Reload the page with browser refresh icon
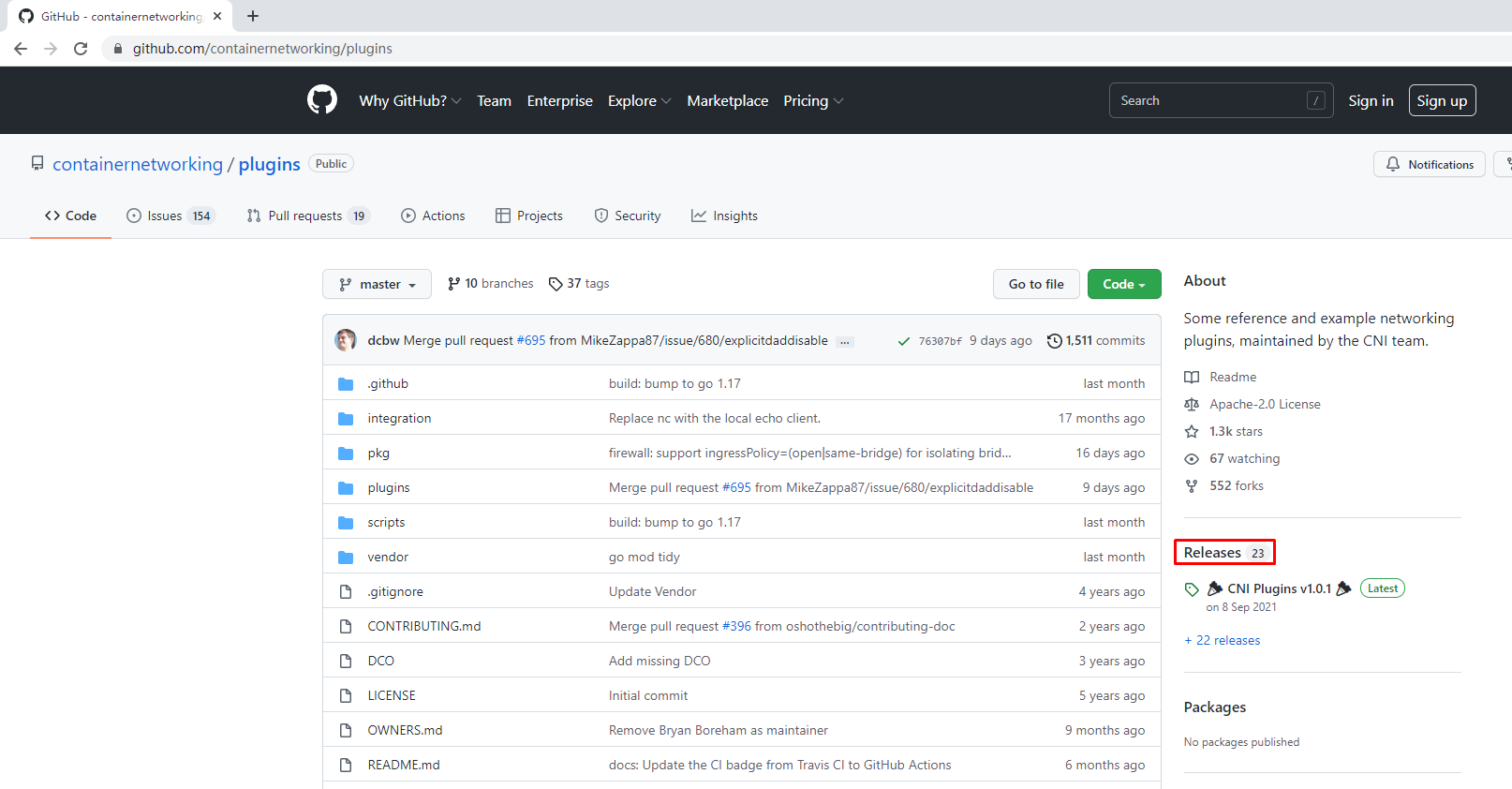 pyautogui.click(x=81, y=49)
